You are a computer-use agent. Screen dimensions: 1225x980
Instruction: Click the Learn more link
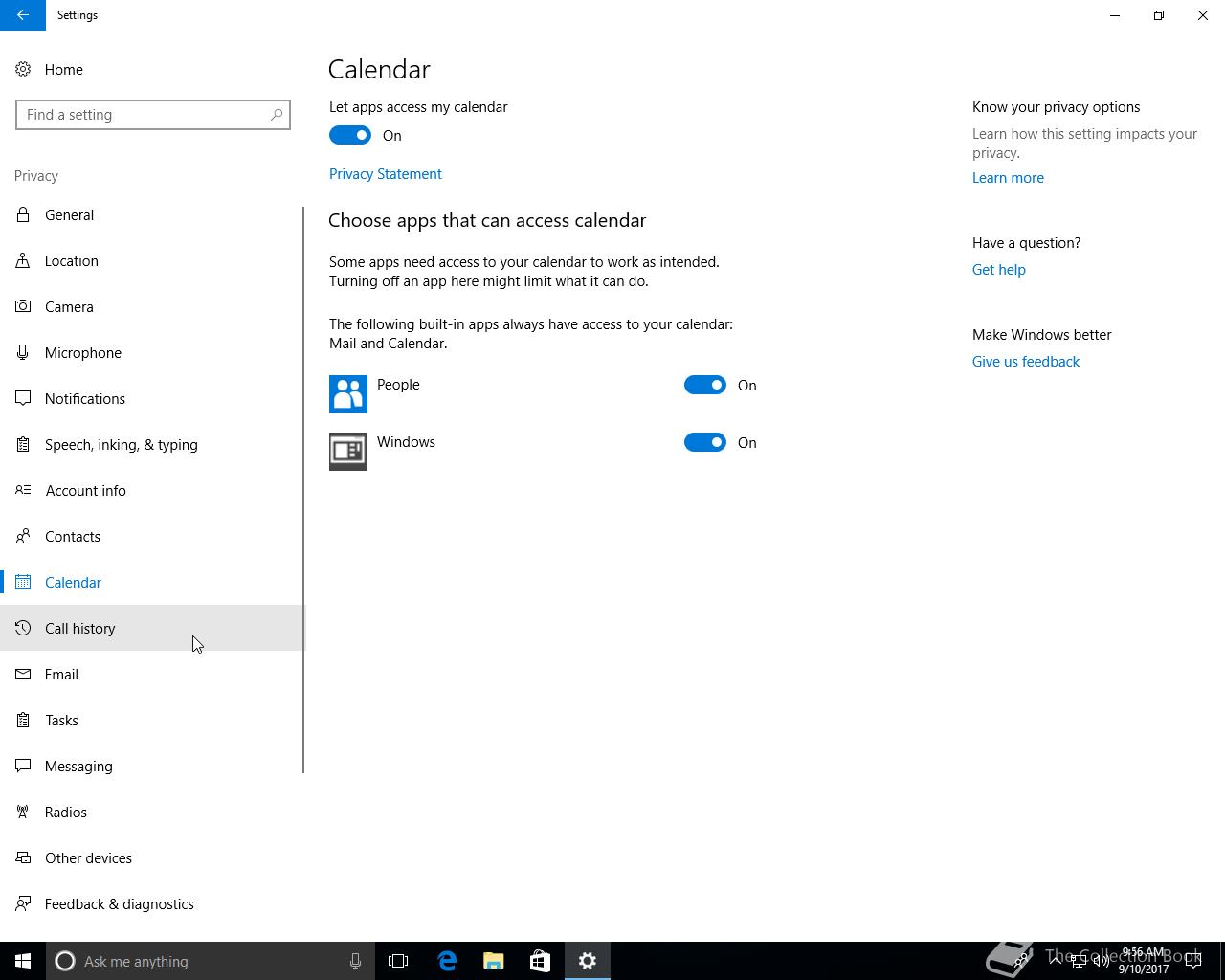[x=1008, y=178]
